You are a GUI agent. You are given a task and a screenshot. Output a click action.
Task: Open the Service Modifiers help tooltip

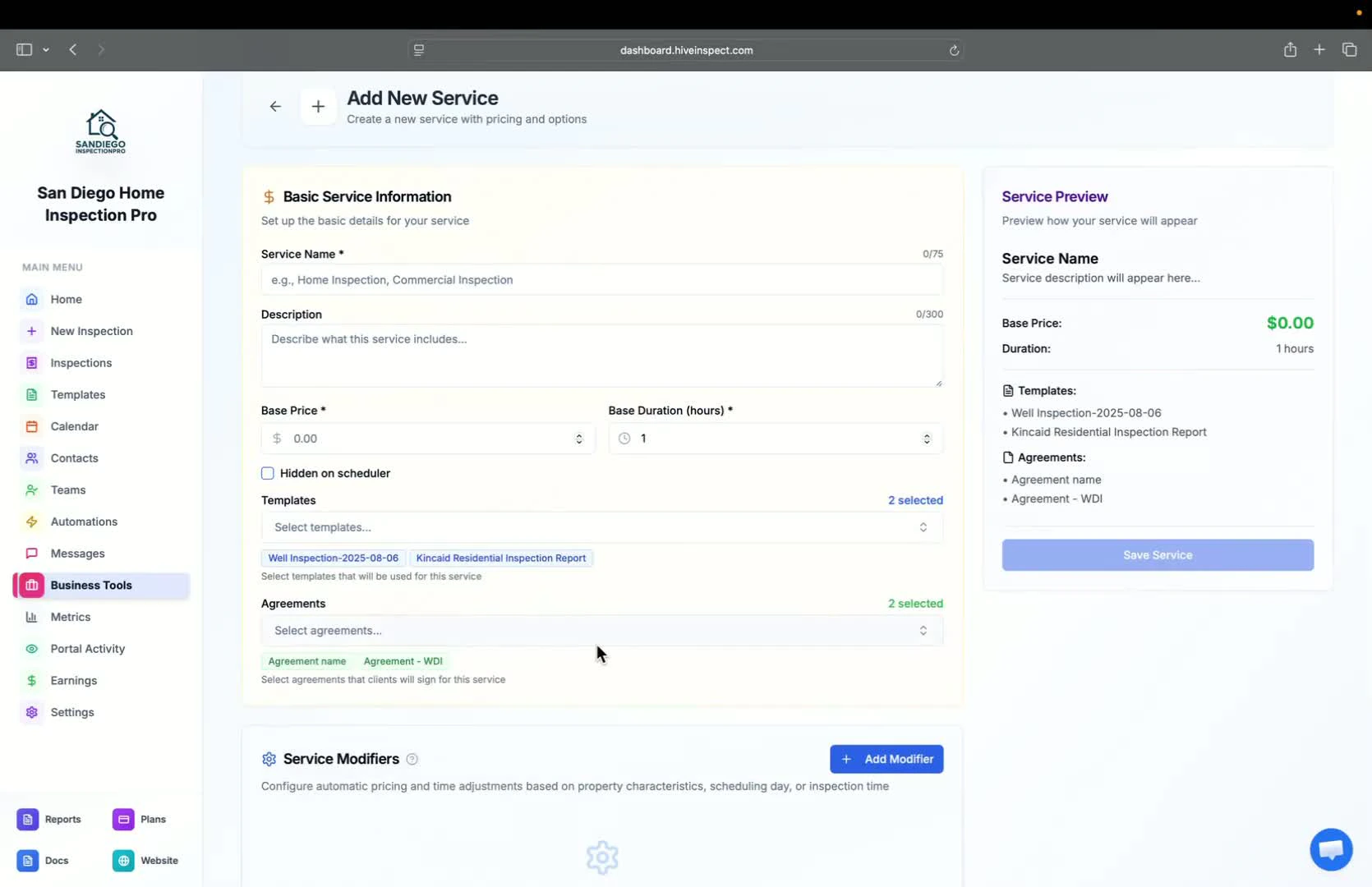(x=412, y=759)
